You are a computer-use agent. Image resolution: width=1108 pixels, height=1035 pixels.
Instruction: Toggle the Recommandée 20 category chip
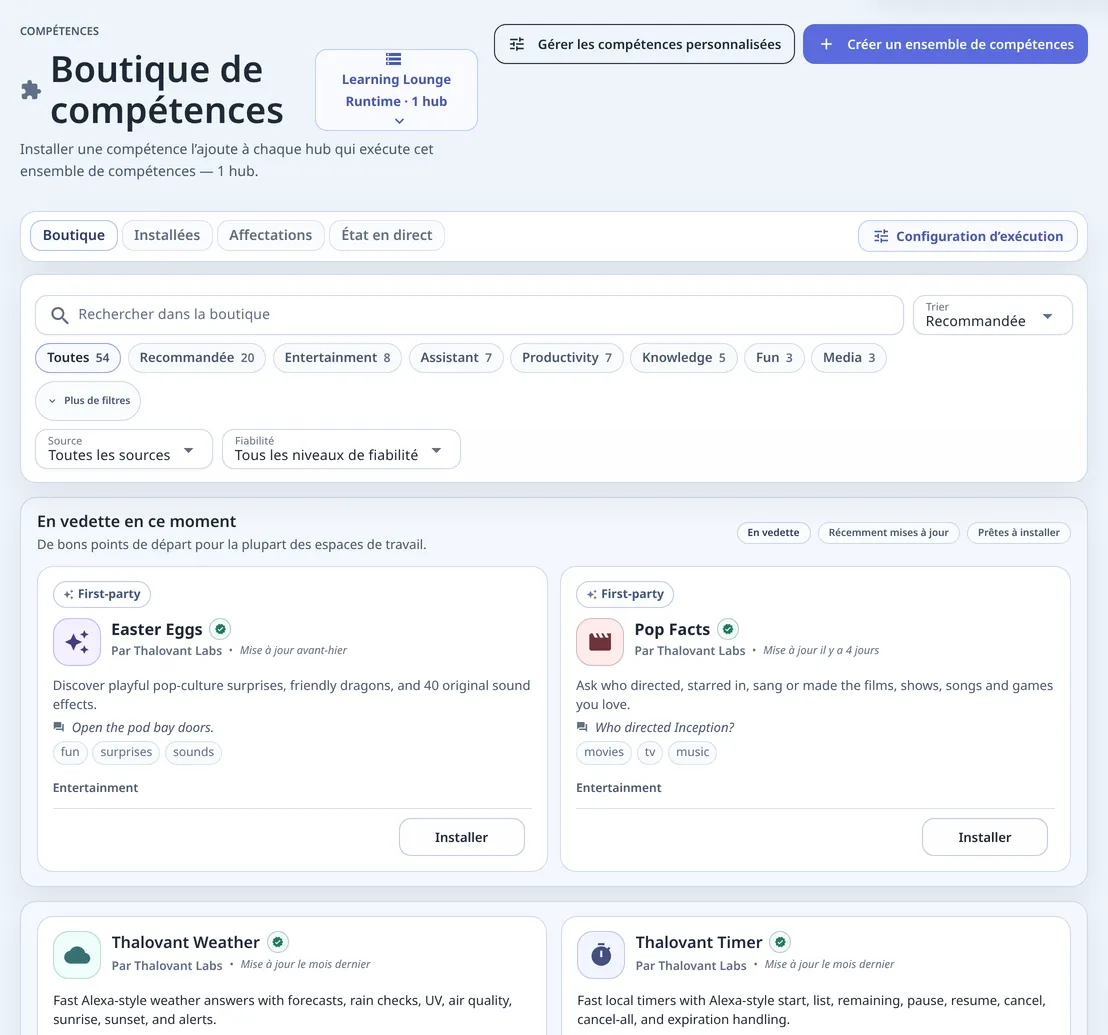(x=196, y=357)
